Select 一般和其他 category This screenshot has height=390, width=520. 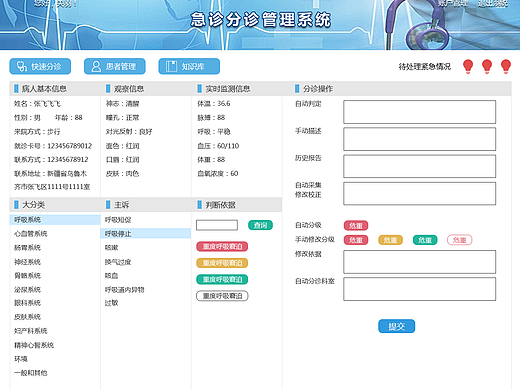coord(31,373)
